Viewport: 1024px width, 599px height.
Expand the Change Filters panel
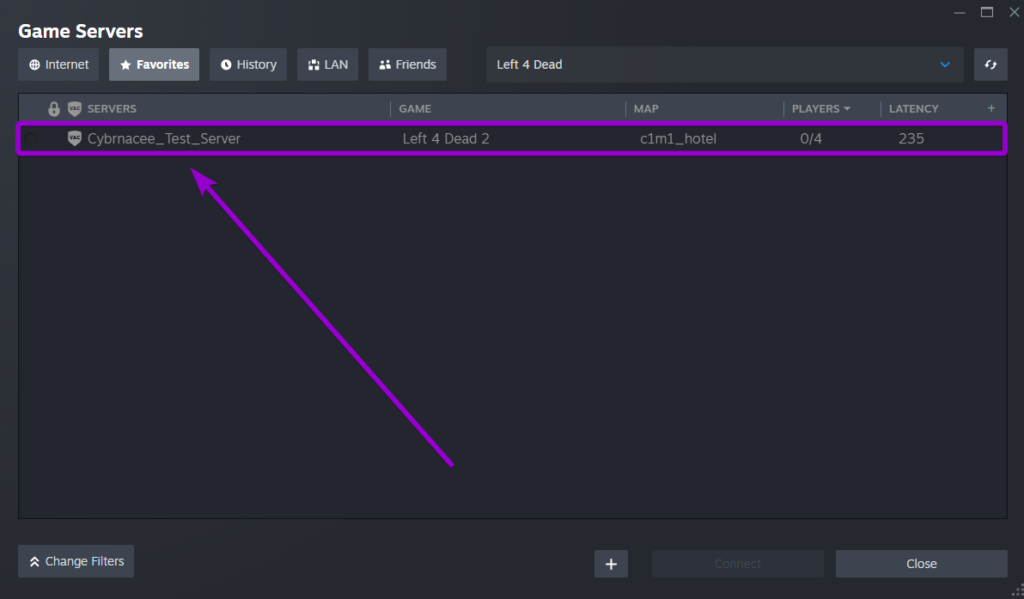75,561
